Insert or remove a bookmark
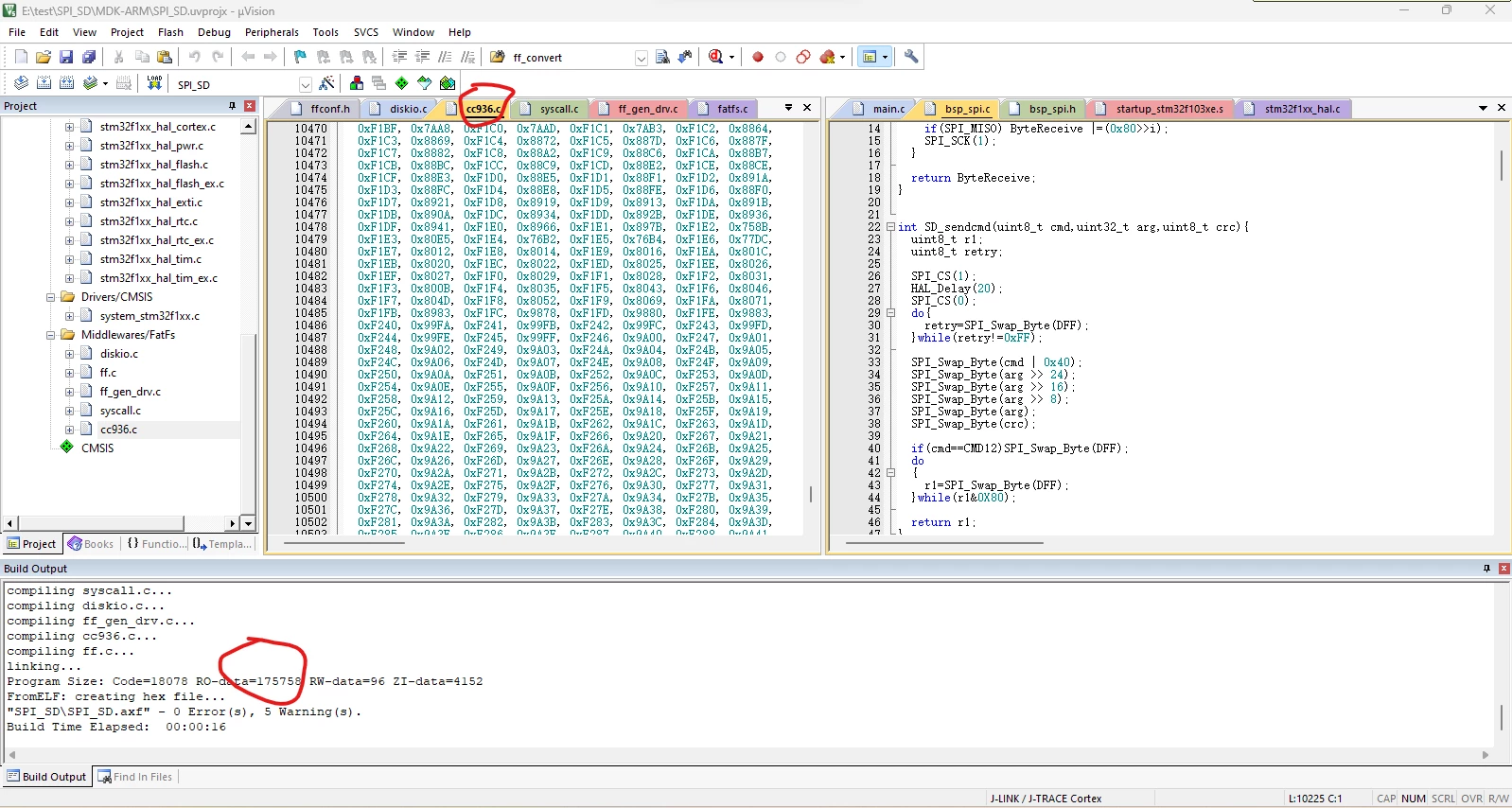The image size is (1512, 808). click(x=301, y=57)
